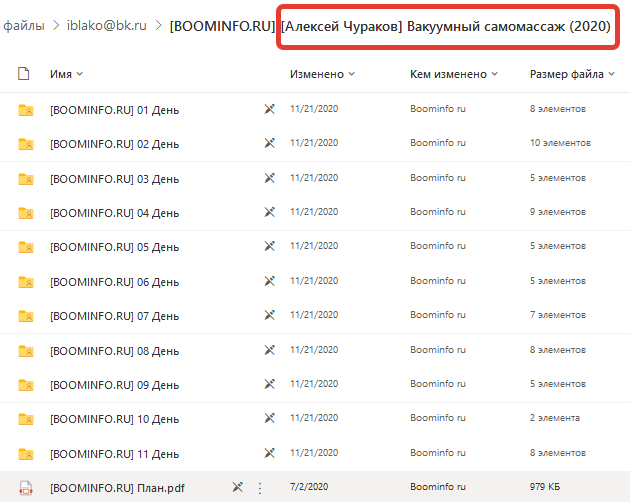The height and width of the screenshot is (502, 630).
Task: Click the shared folder icon for 11 День
Action: (x=26, y=454)
